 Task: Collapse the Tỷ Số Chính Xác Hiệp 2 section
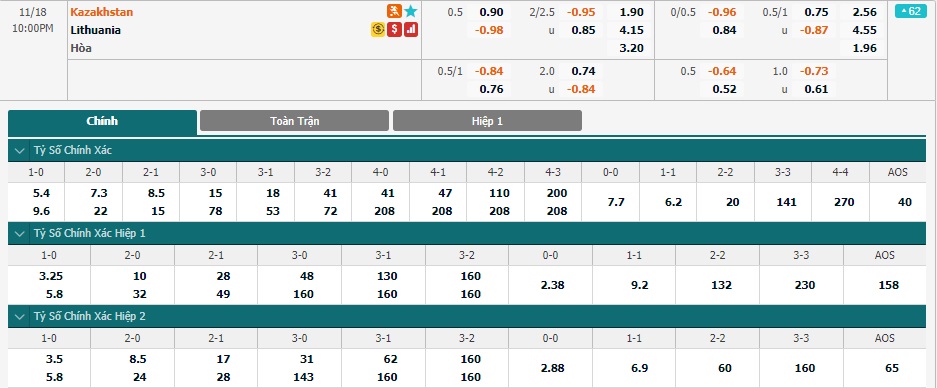coord(20,316)
